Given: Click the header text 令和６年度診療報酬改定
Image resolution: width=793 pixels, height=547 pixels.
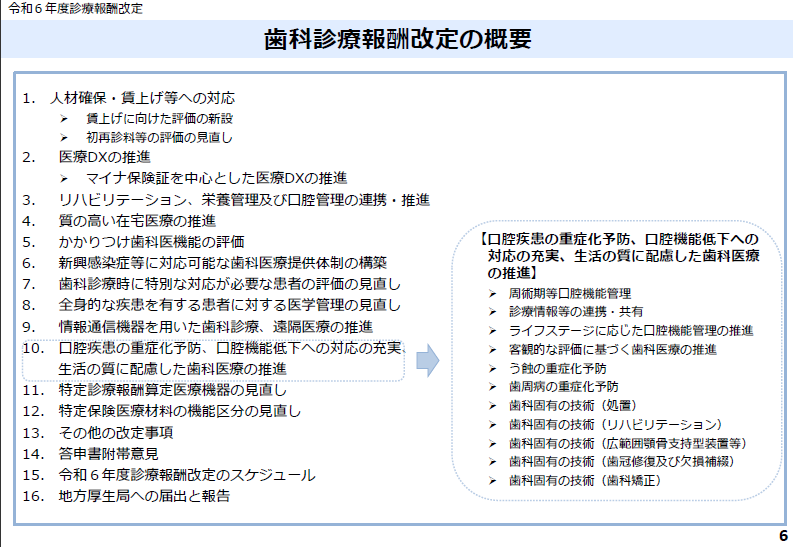Looking at the screenshot, I should tap(74, 8).
